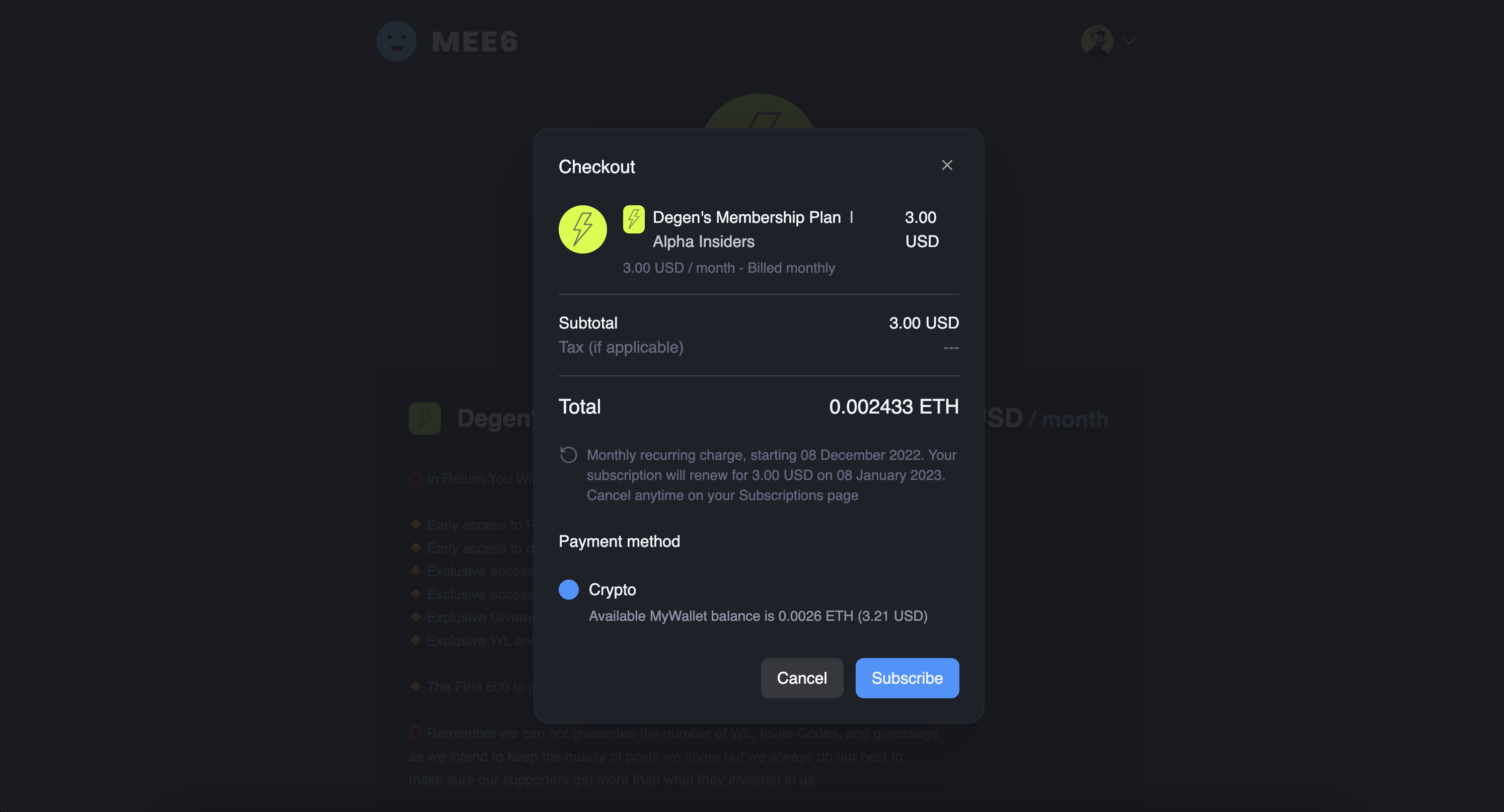
Task: Click the MyWallet available balance text
Action: [758, 616]
